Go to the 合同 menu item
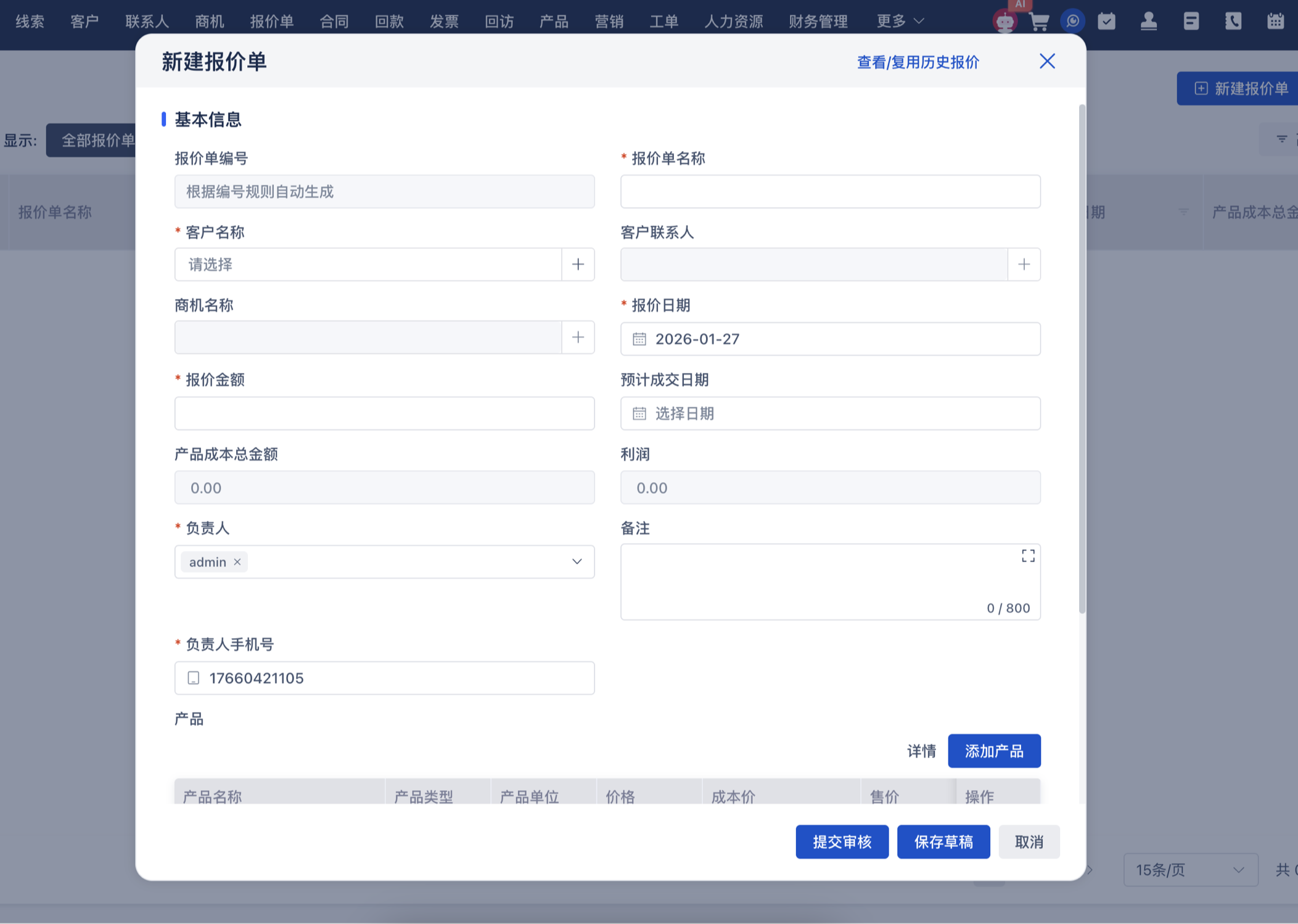The image size is (1298, 924). [334, 22]
